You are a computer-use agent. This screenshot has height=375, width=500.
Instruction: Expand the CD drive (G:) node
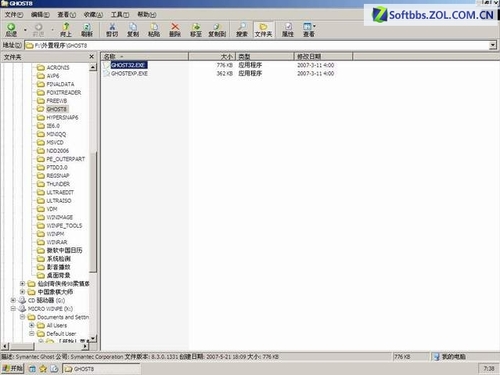13,300
